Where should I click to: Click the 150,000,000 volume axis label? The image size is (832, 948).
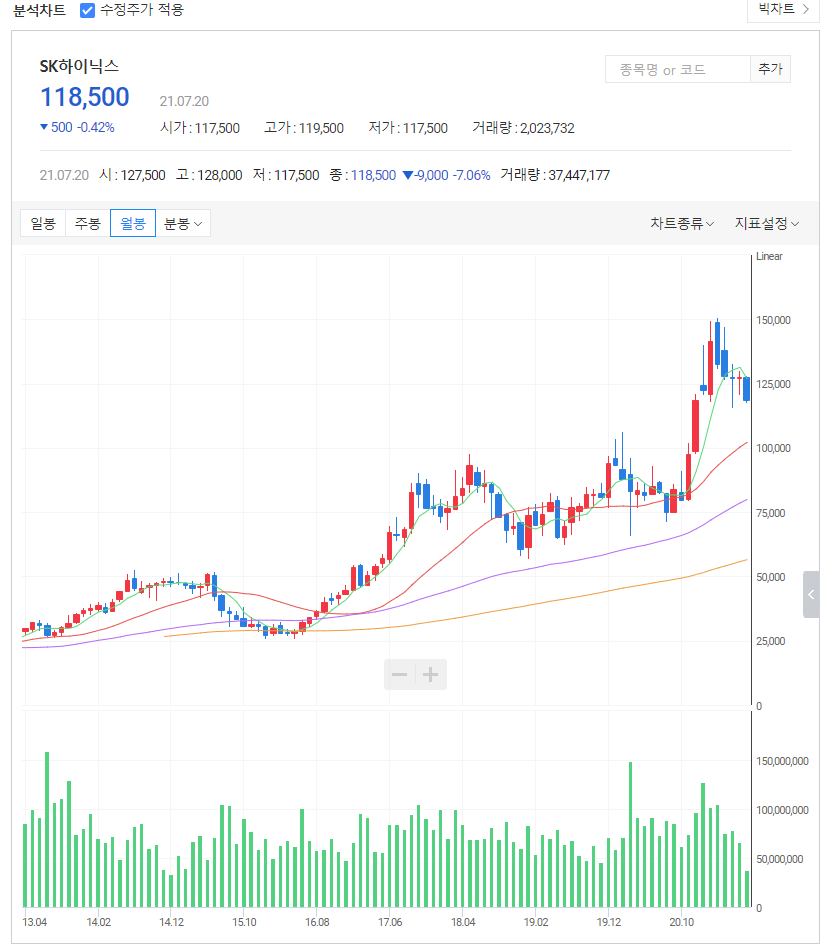click(x=782, y=761)
